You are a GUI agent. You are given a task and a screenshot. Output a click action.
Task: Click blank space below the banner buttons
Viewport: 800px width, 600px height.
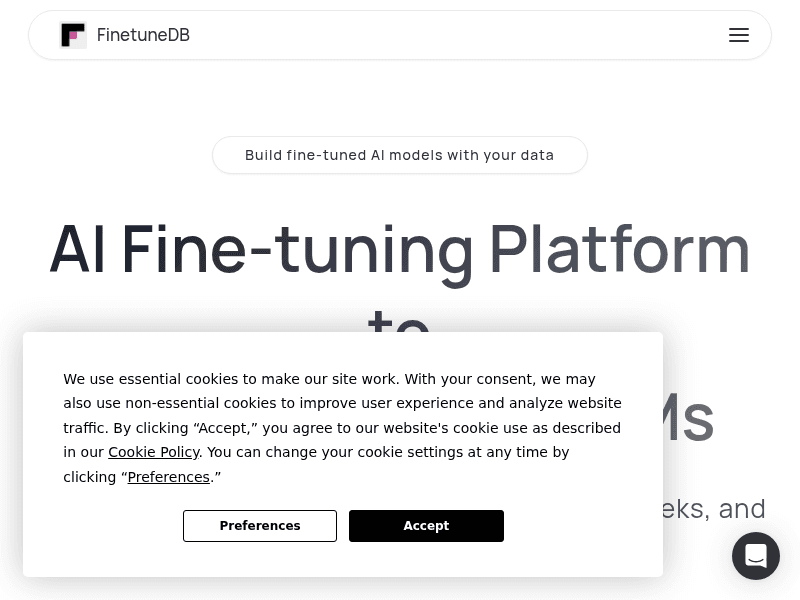coord(343,560)
